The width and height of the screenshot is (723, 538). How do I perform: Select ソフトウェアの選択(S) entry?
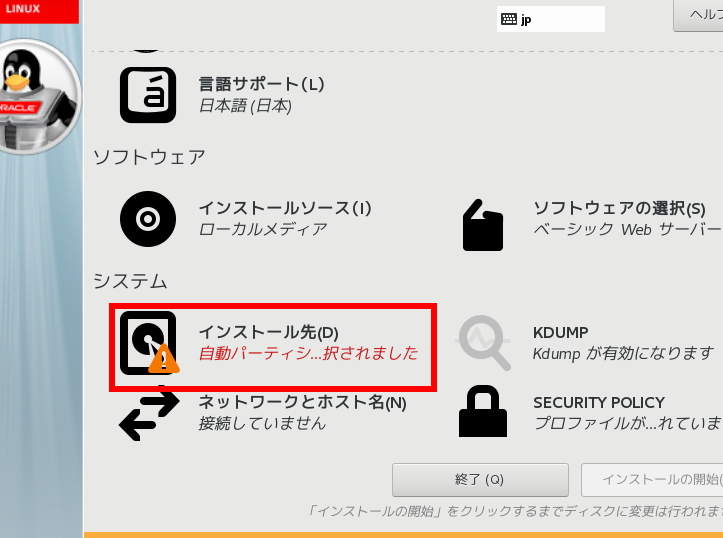click(619, 208)
